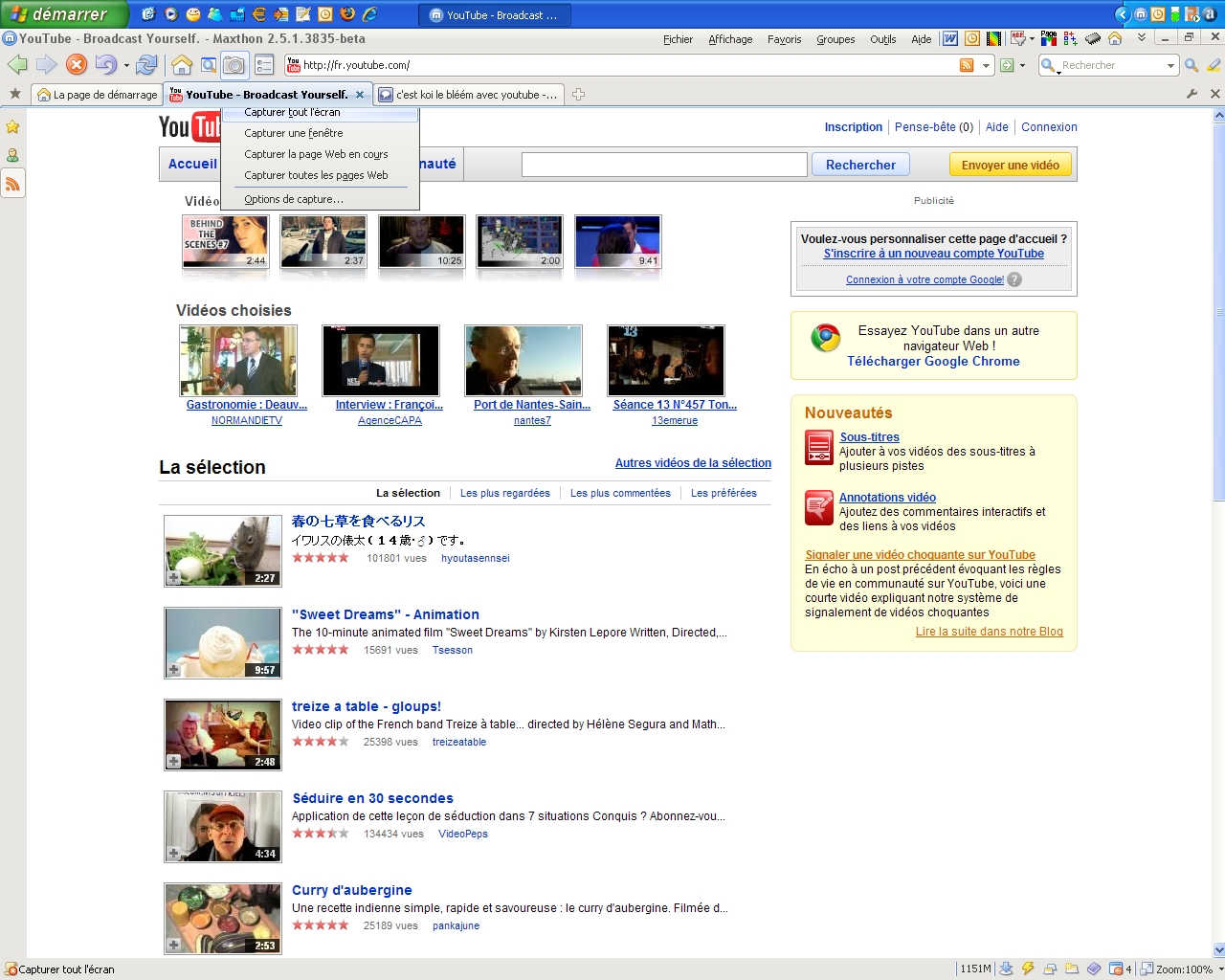Click the highlighter pen icon

click(1214, 65)
